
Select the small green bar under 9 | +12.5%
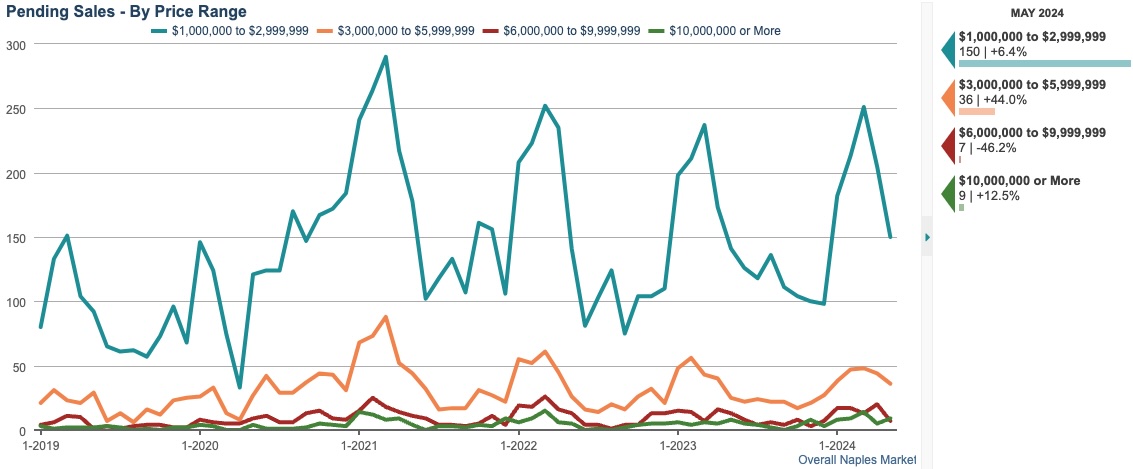point(961,207)
